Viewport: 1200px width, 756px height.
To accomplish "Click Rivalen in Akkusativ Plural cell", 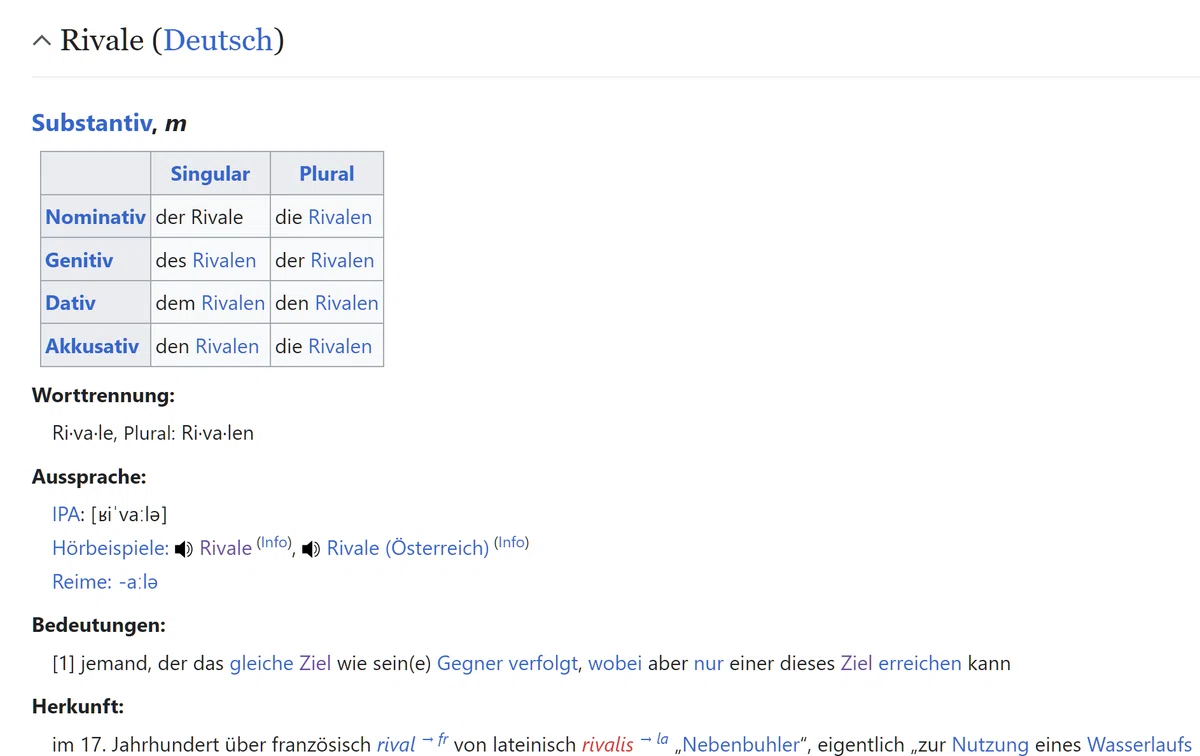I will coord(340,346).
